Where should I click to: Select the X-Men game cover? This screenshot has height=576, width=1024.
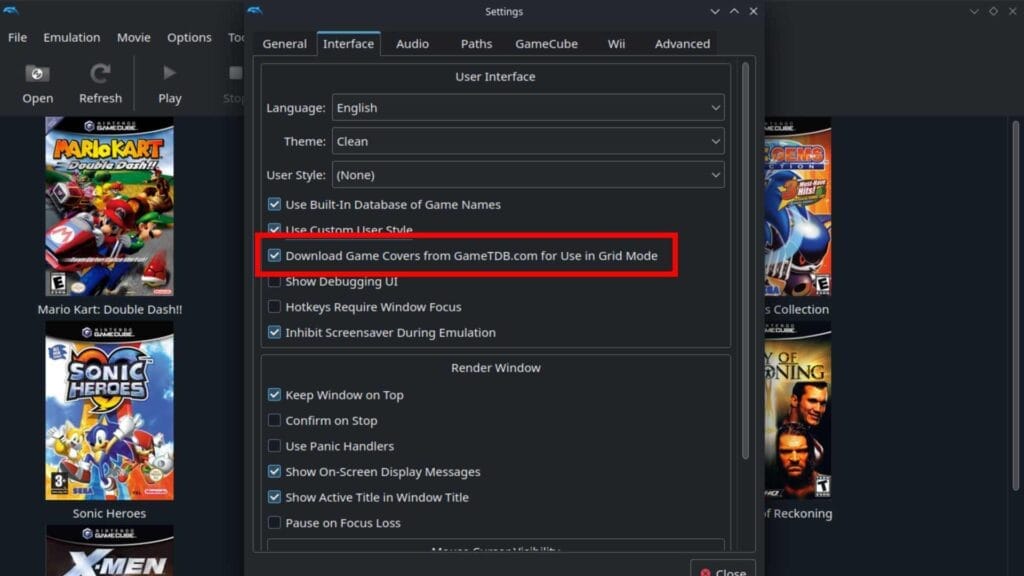(x=110, y=551)
